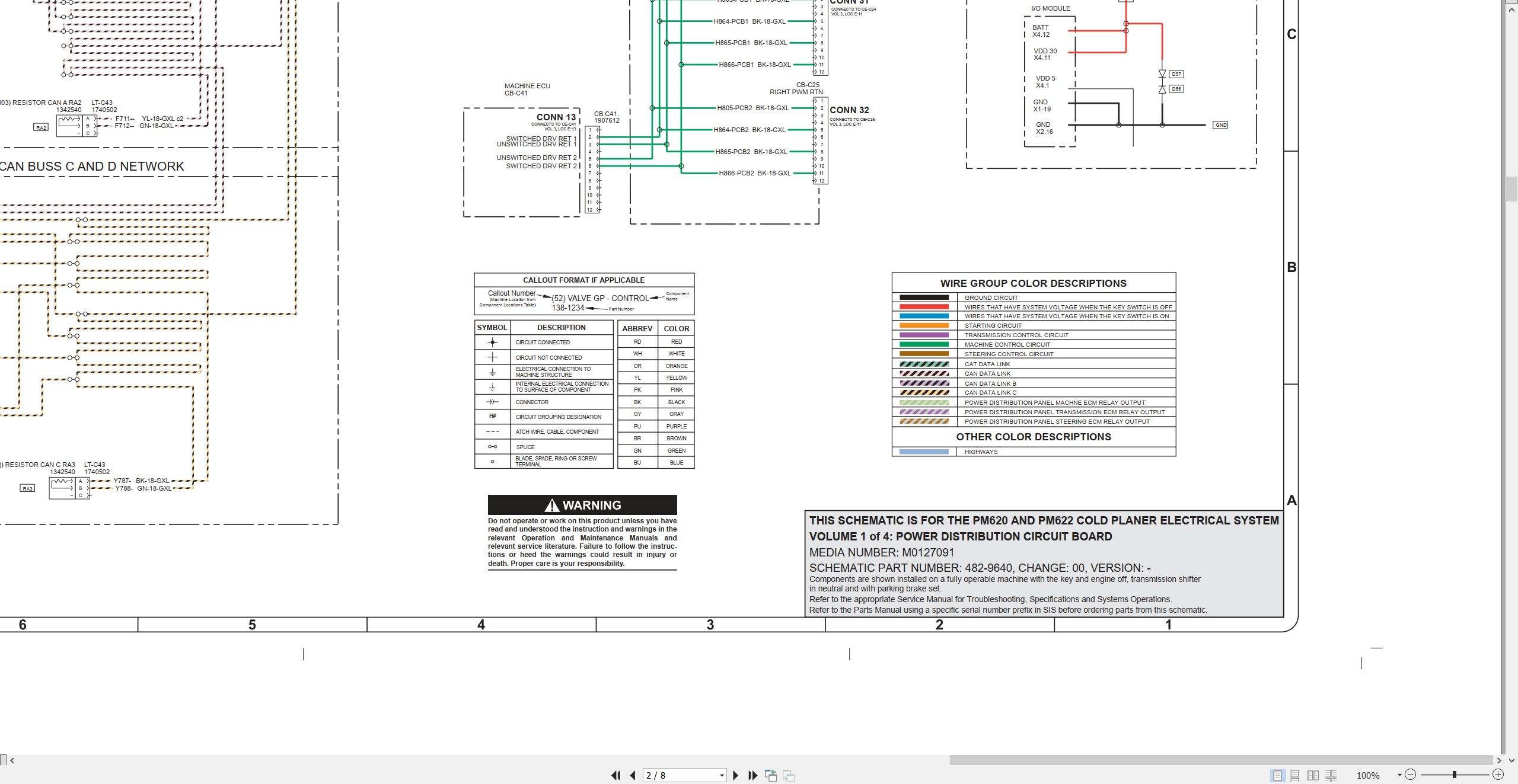Click the RA2 resistor tag
Viewport: 1518px width, 784px height.
click(40, 127)
